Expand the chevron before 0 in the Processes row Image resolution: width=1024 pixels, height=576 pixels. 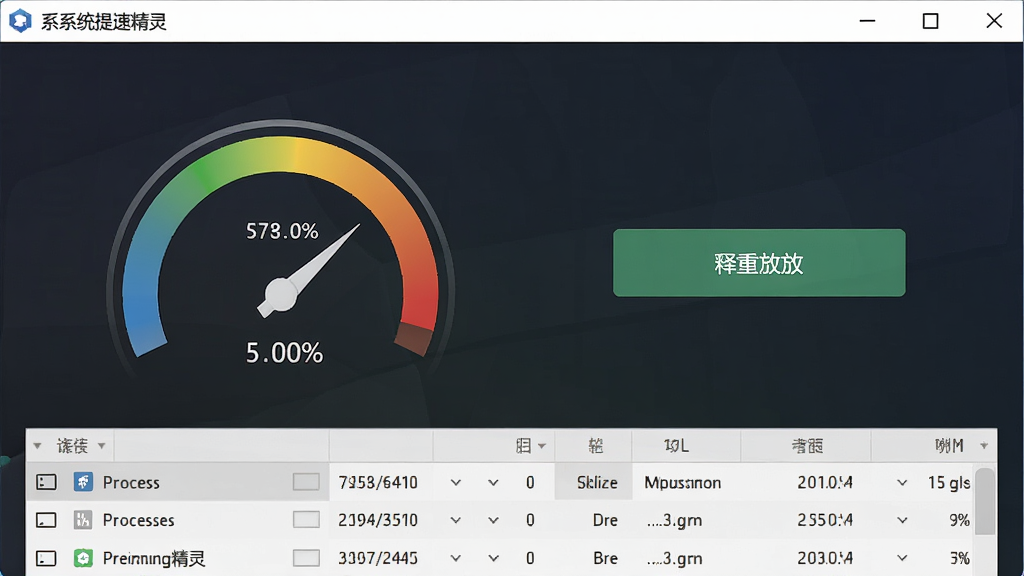pyautogui.click(x=493, y=520)
